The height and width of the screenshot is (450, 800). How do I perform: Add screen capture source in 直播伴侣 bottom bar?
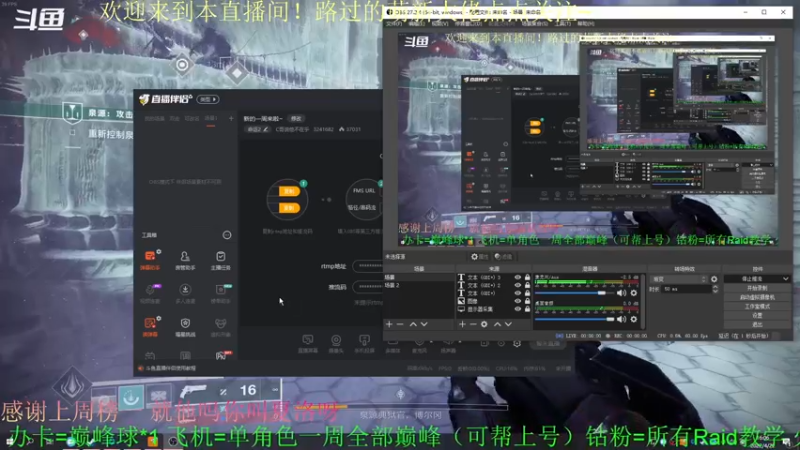click(x=308, y=343)
